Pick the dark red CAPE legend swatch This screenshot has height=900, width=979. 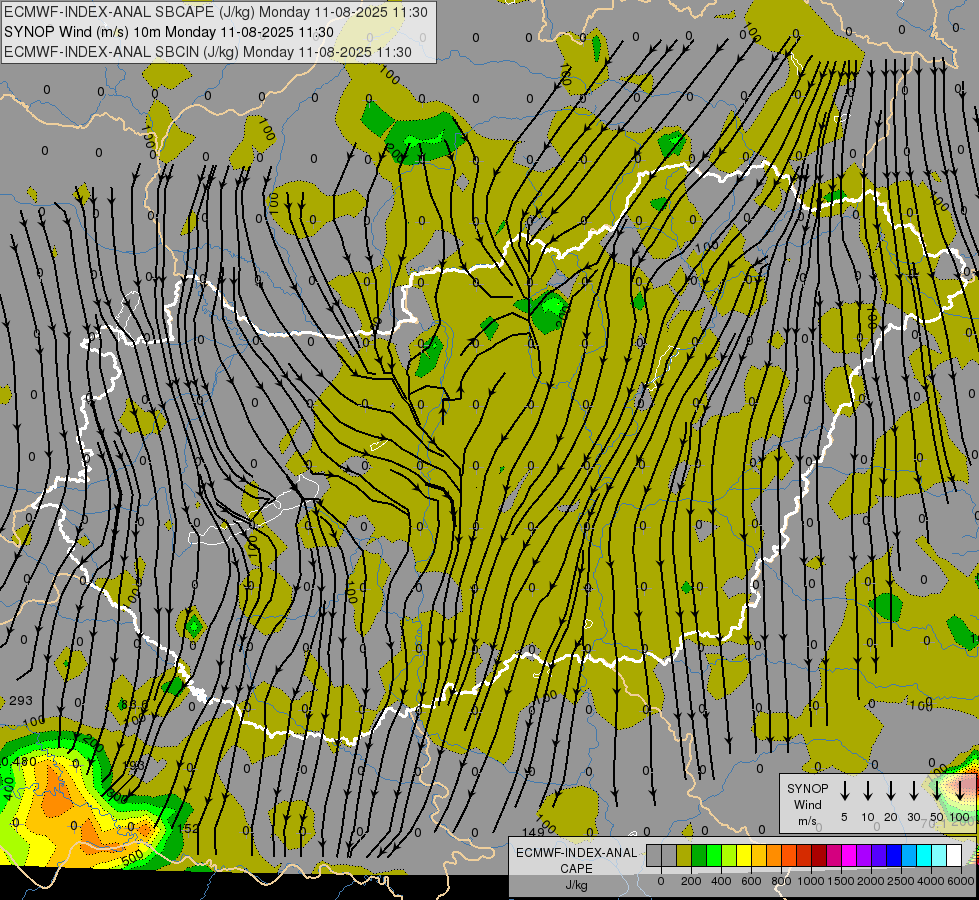point(819,855)
